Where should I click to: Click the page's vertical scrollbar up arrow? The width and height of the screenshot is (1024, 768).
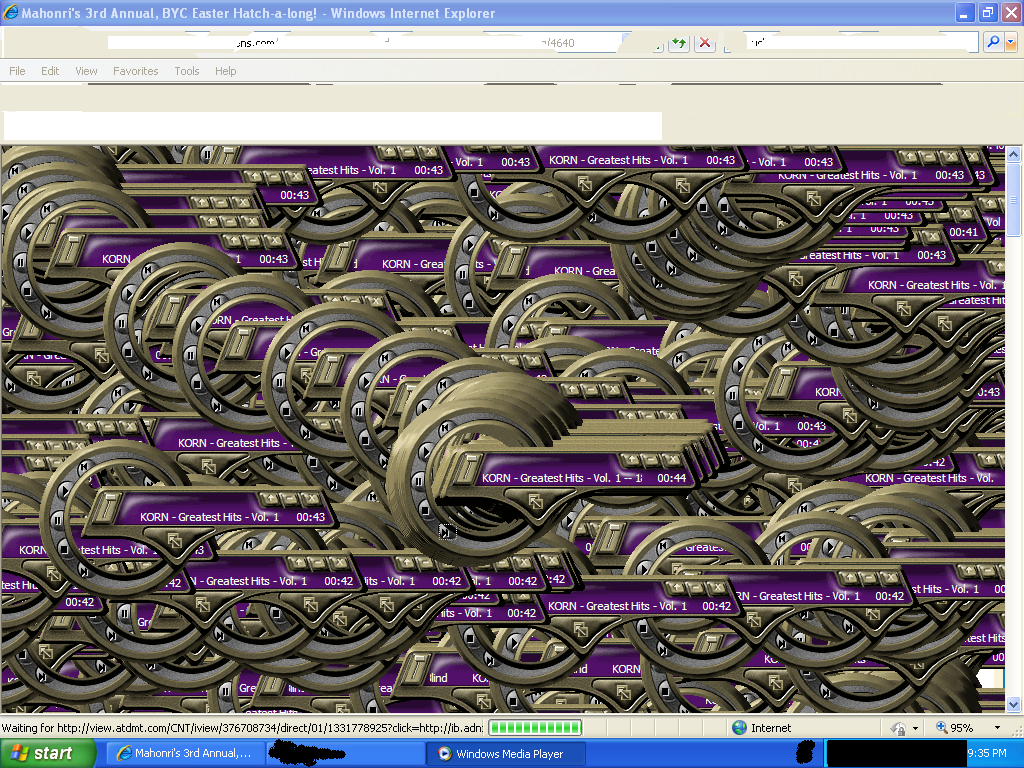coord(1013,155)
